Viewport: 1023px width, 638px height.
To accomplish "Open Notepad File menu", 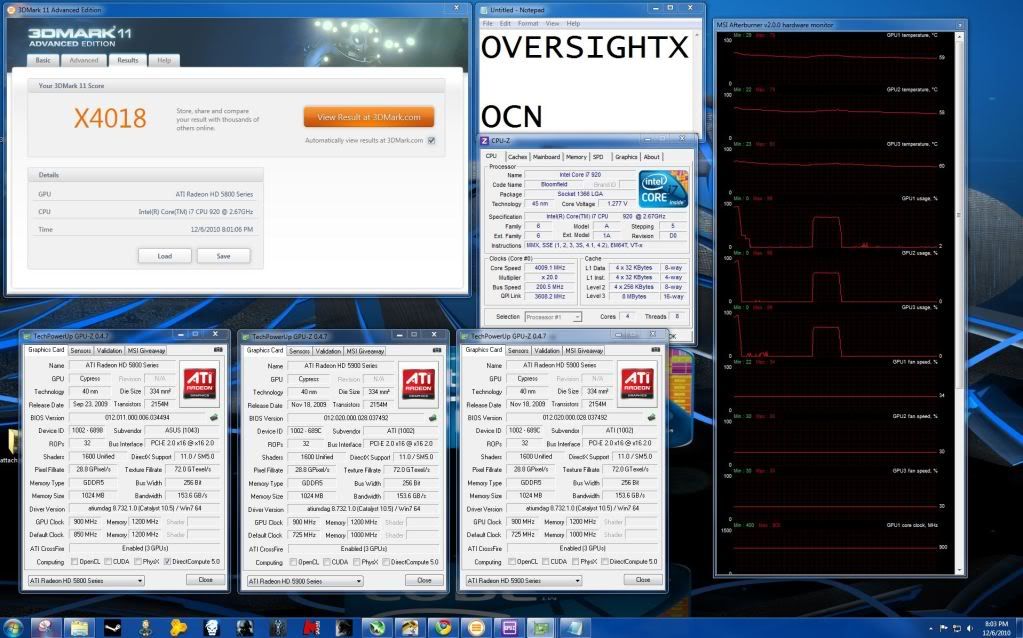I will pyautogui.click(x=487, y=23).
